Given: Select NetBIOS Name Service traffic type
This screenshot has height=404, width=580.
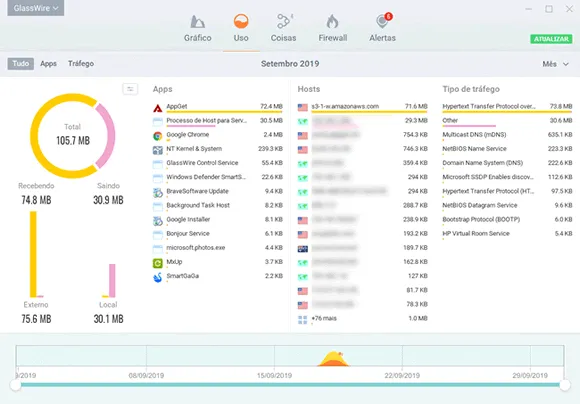Looking at the screenshot, I should click(x=508, y=150).
